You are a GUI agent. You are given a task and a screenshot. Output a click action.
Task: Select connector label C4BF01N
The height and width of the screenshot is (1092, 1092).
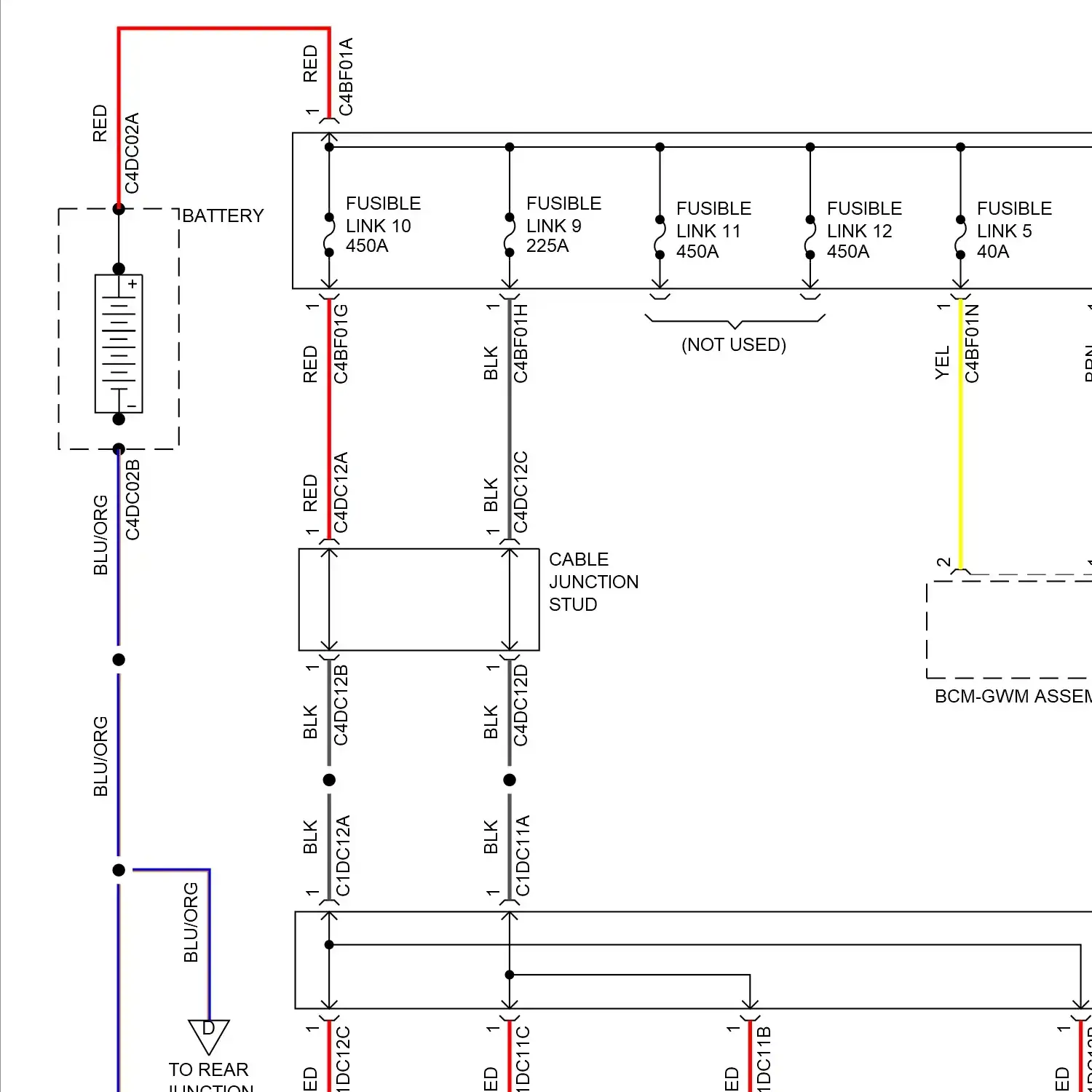pos(972,344)
